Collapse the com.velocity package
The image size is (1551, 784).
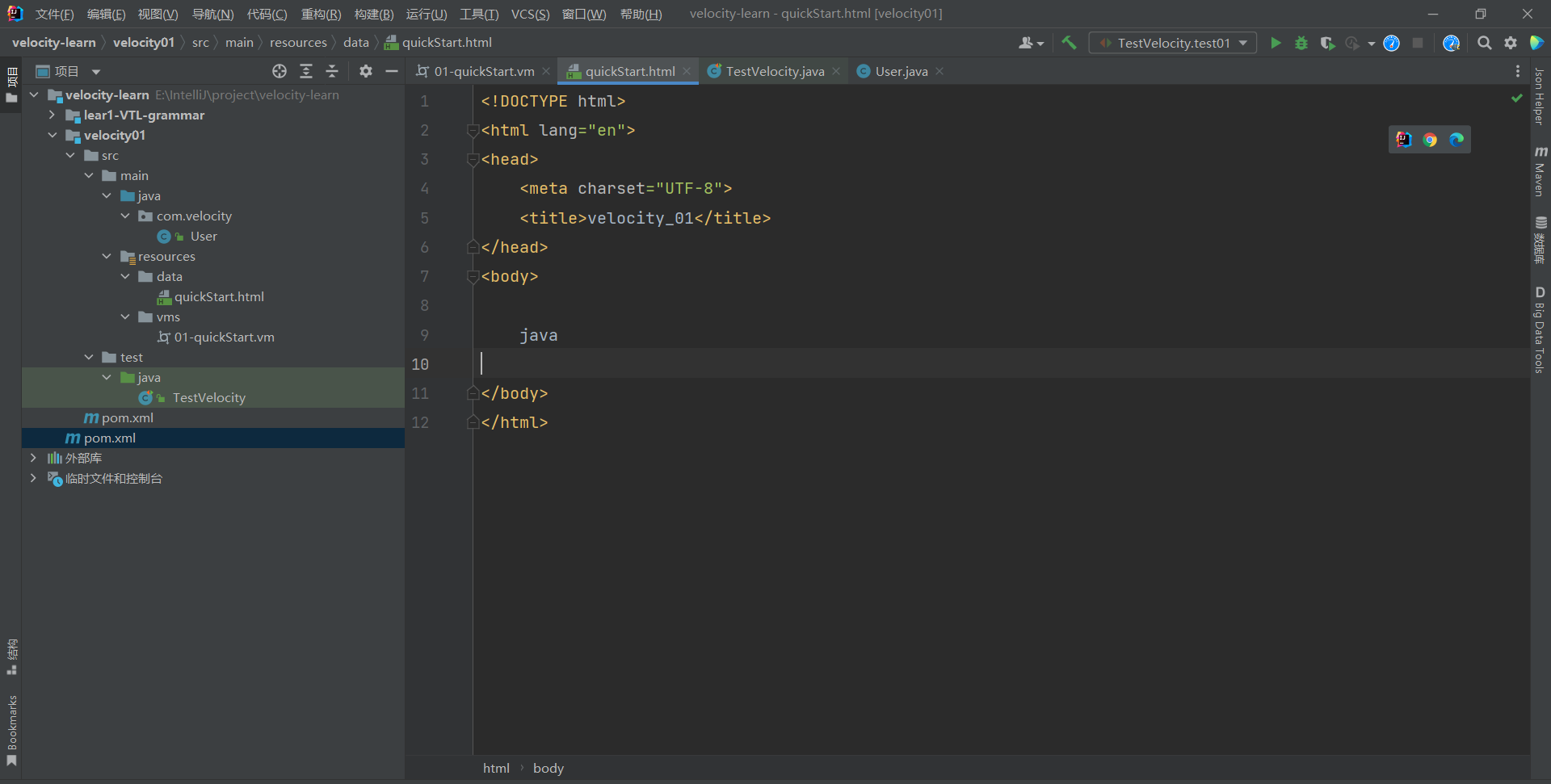point(125,216)
